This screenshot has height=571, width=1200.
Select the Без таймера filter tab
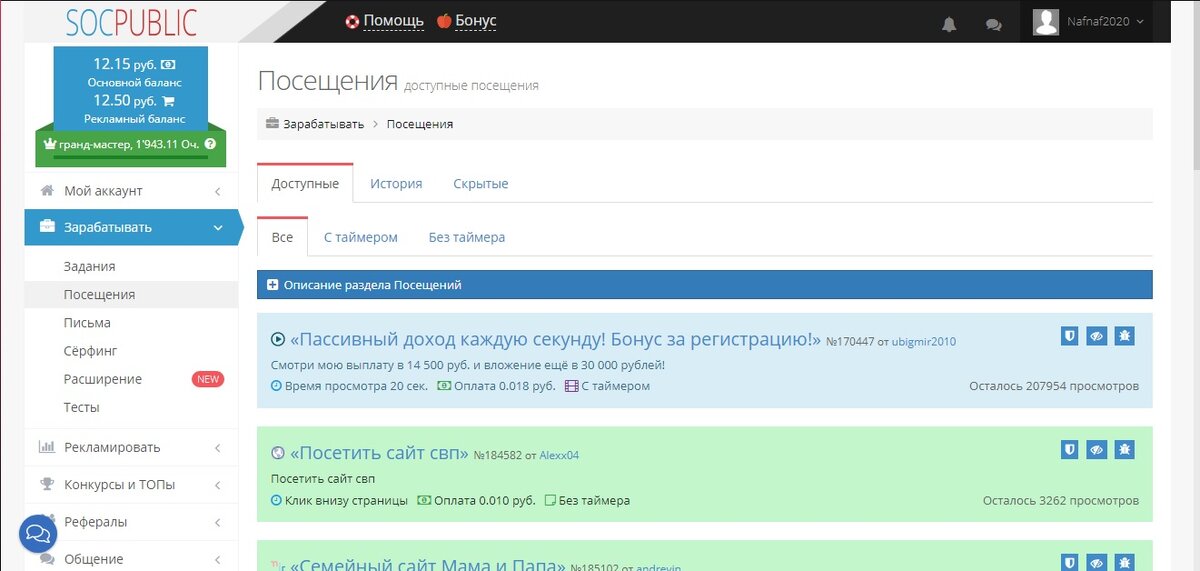coord(467,237)
